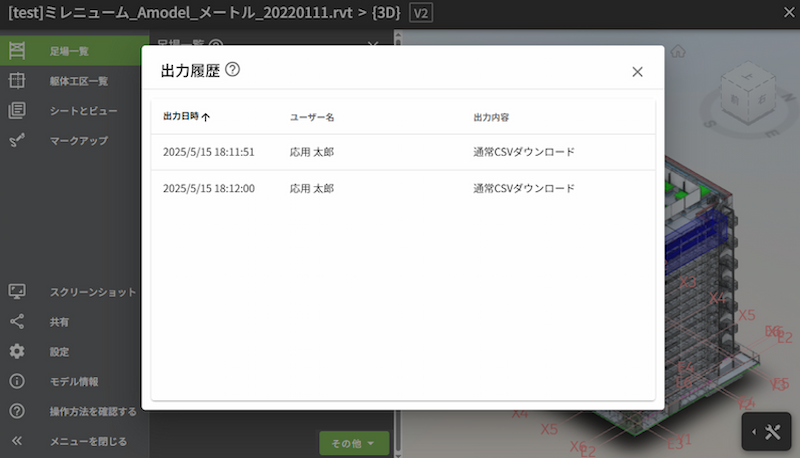Click the 共有 share icon

pos(17,322)
